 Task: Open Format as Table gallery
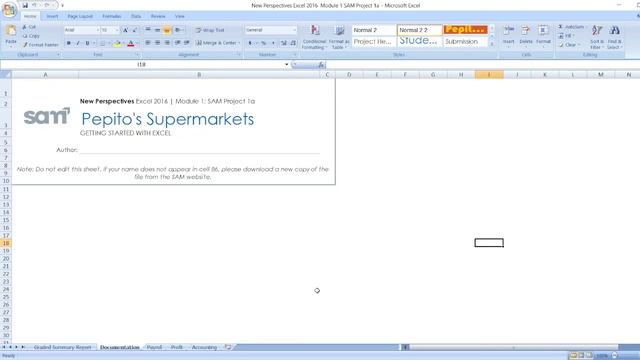tap(339, 37)
